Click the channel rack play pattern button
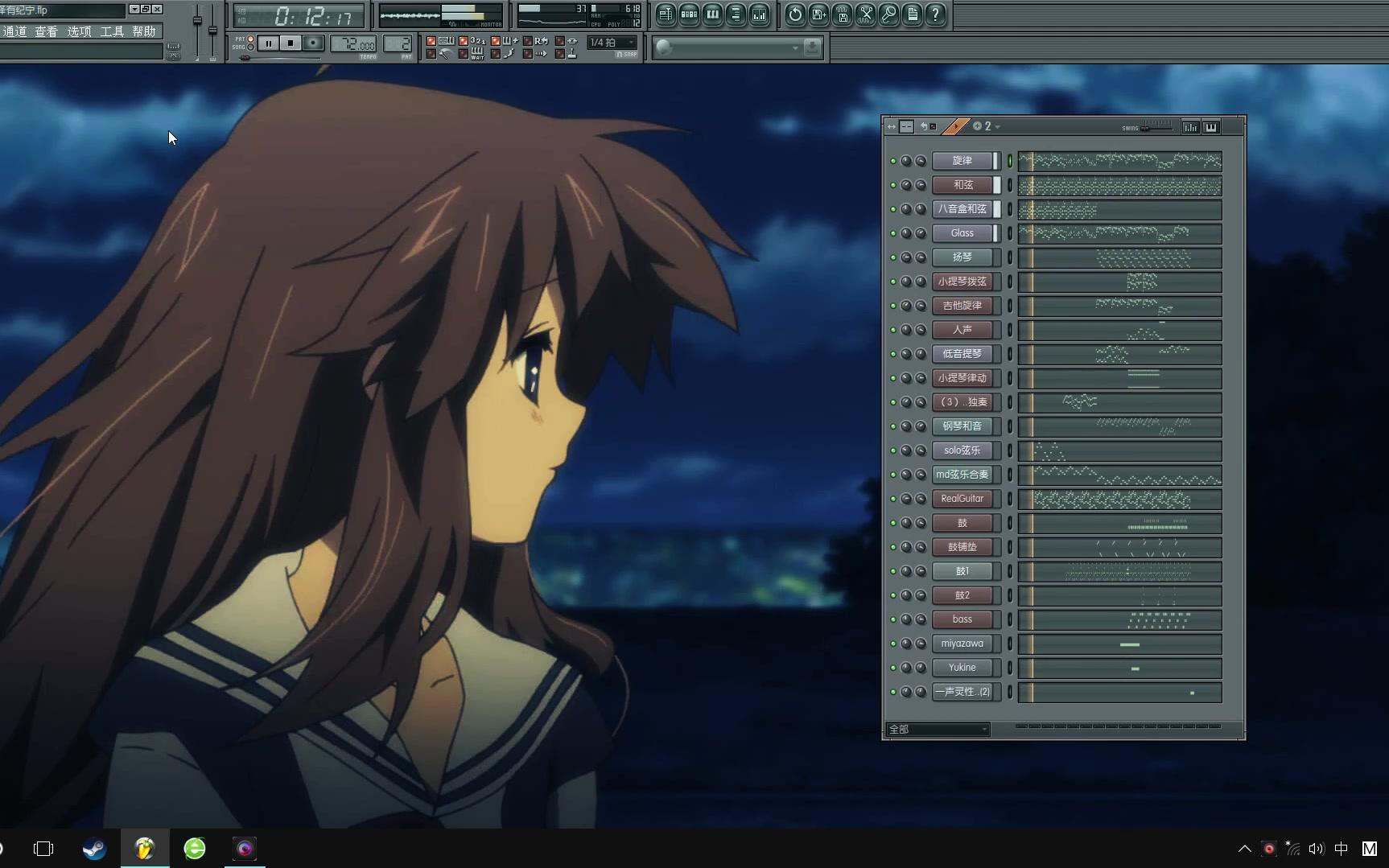 pos(955,126)
